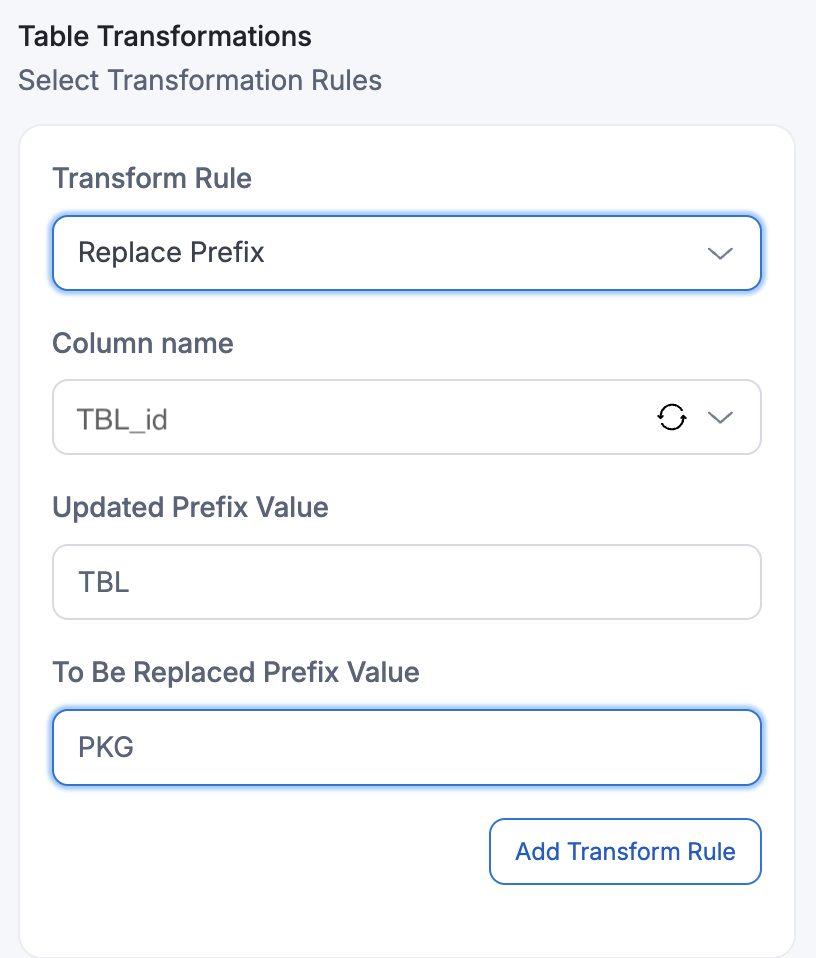Click the "Updated Prefix Value" label
The height and width of the screenshot is (958, 816).
pos(190,508)
